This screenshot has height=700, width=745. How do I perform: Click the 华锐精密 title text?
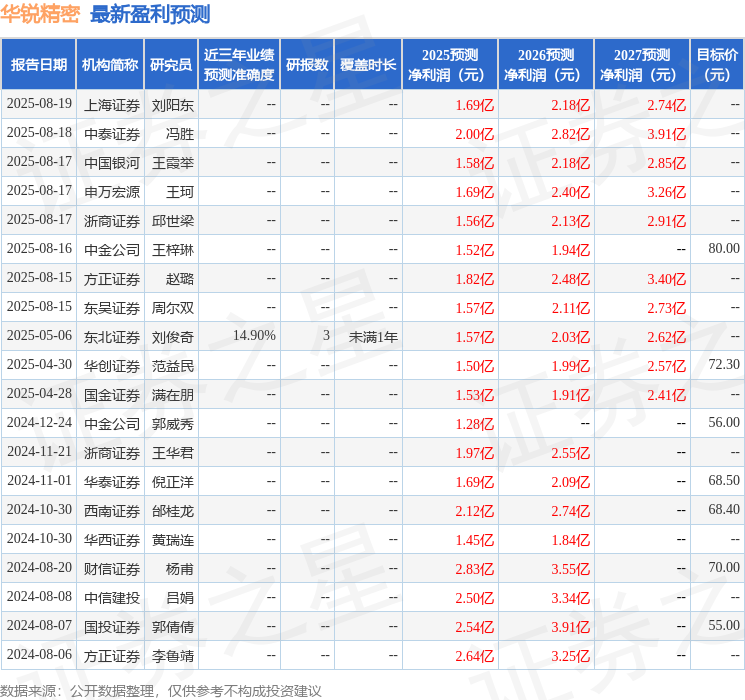40,14
